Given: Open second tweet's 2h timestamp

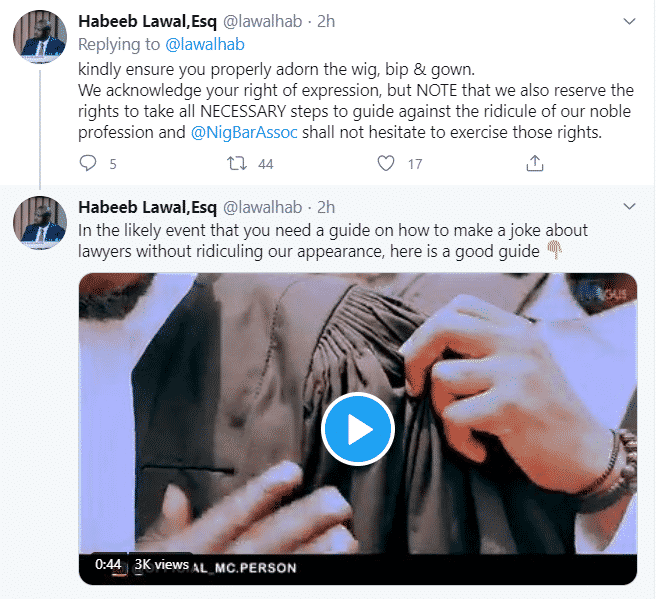Looking at the screenshot, I should pyautogui.click(x=326, y=207).
